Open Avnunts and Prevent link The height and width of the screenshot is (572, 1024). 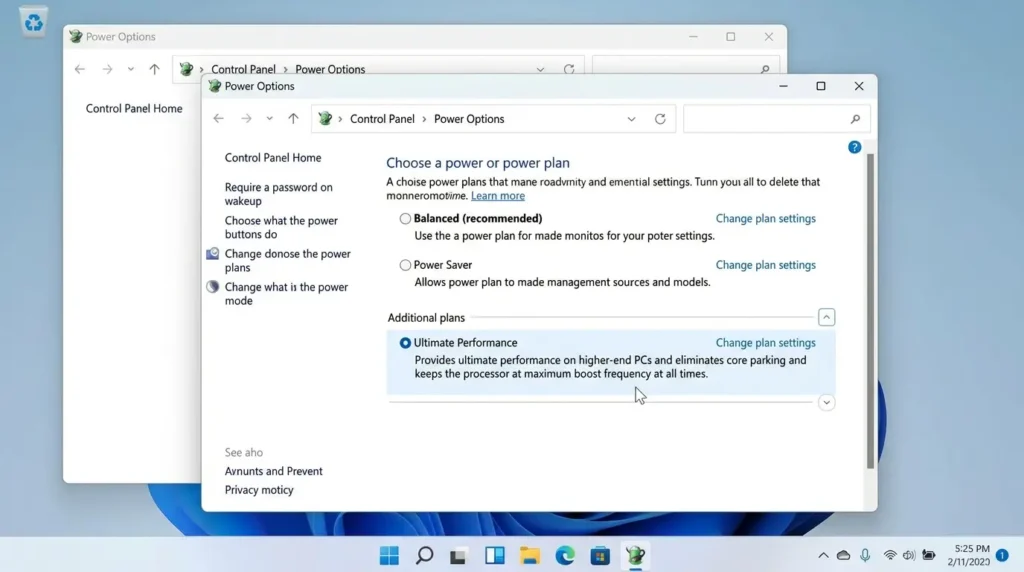point(274,471)
